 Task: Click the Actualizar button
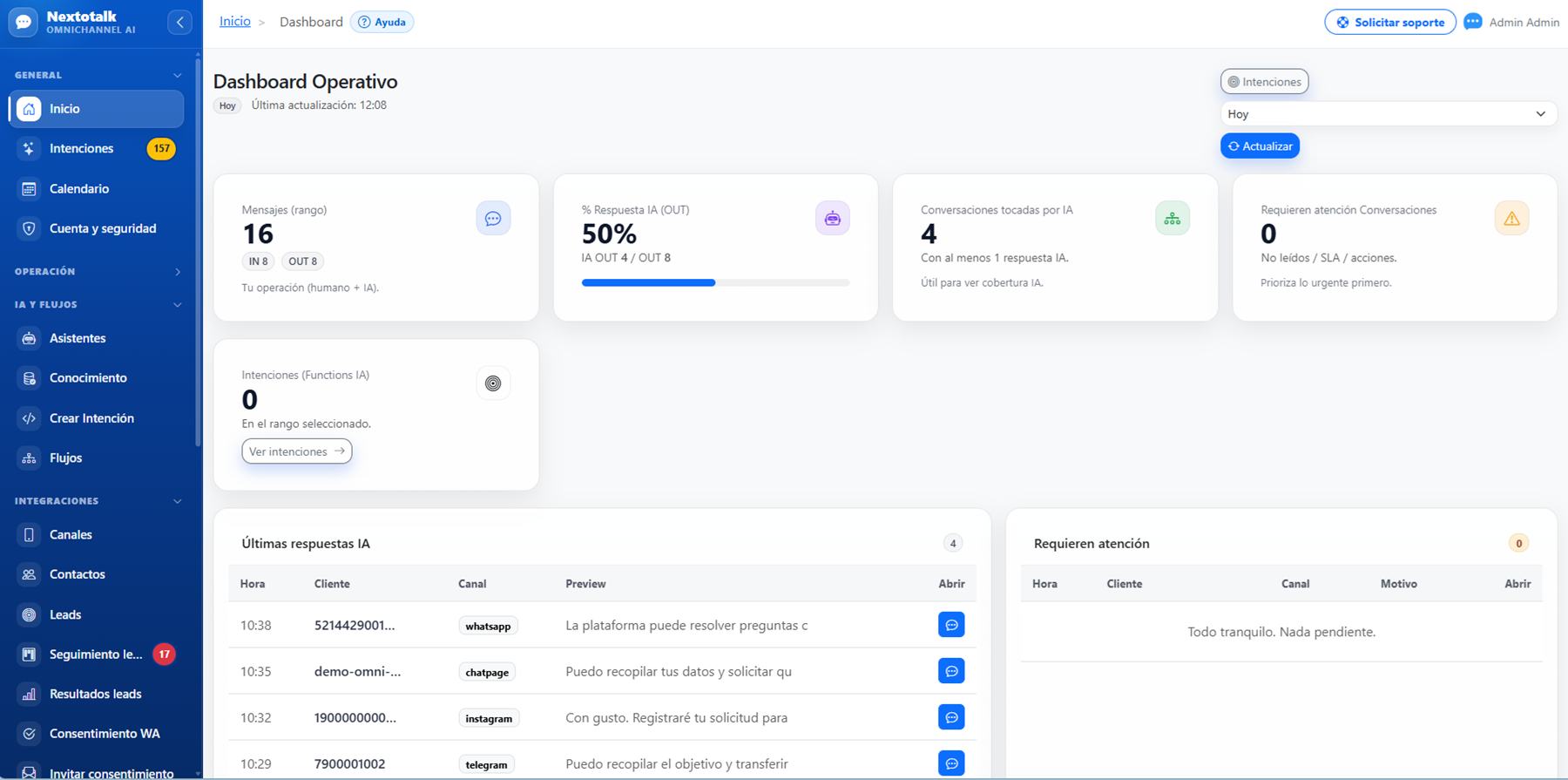click(1260, 146)
